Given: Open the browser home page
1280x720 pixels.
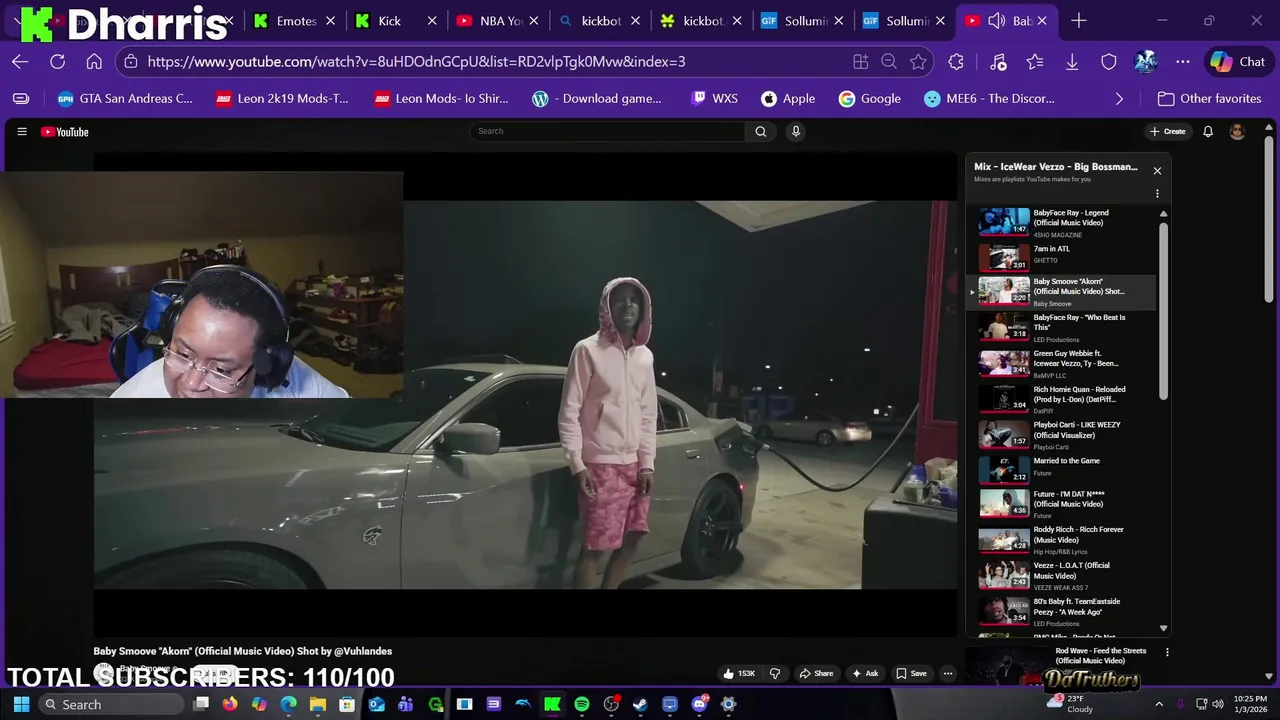Looking at the screenshot, I should click(x=94, y=62).
